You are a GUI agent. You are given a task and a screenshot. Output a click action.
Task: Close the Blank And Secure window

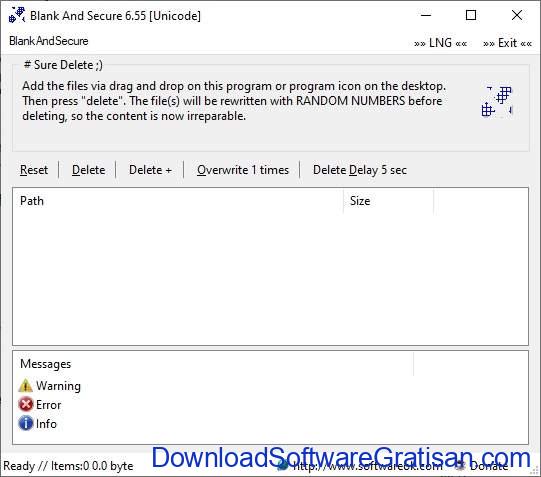pos(517,15)
